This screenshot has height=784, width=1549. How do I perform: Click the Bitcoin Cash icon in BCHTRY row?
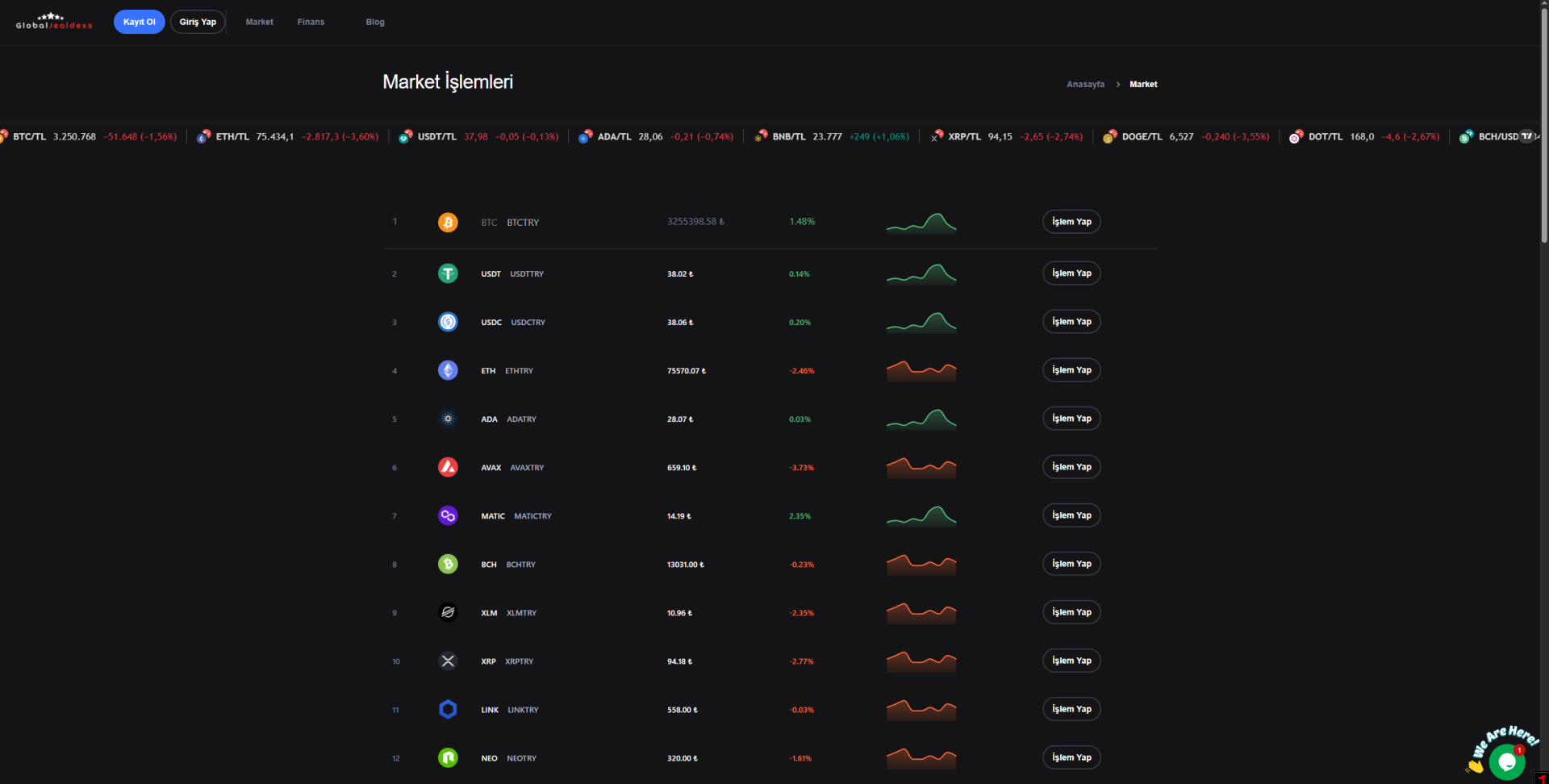coord(448,564)
